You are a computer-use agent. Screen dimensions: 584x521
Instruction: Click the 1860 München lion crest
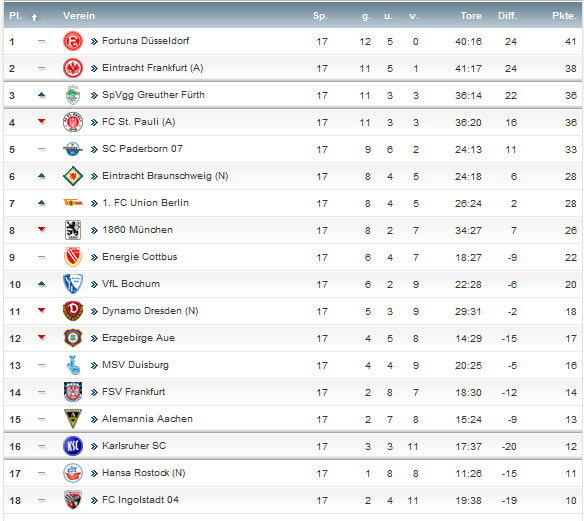point(73,230)
